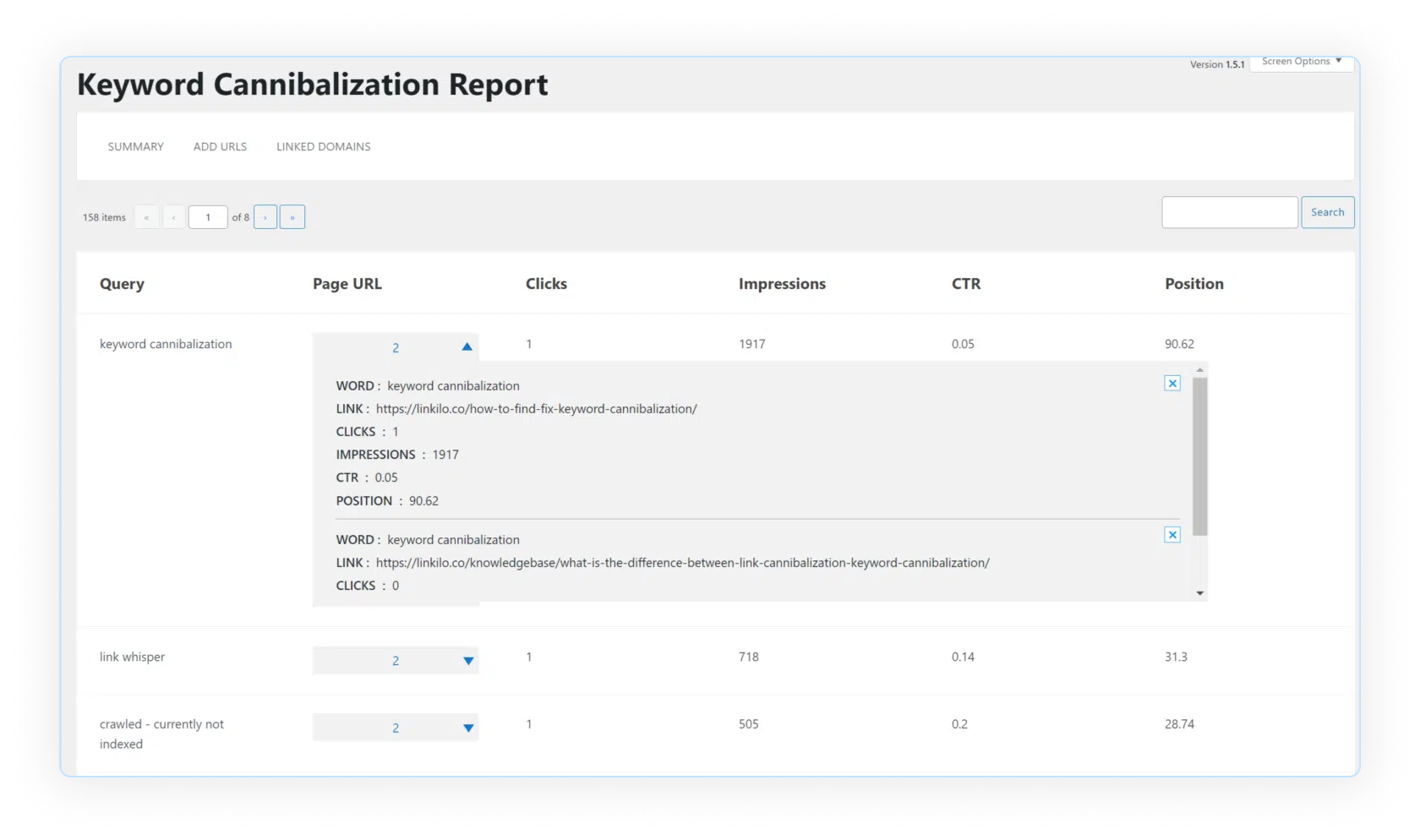1420x840 pixels.
Task: Expand crawled - currently not indexed URLs
Action: (x=467, y=728)
